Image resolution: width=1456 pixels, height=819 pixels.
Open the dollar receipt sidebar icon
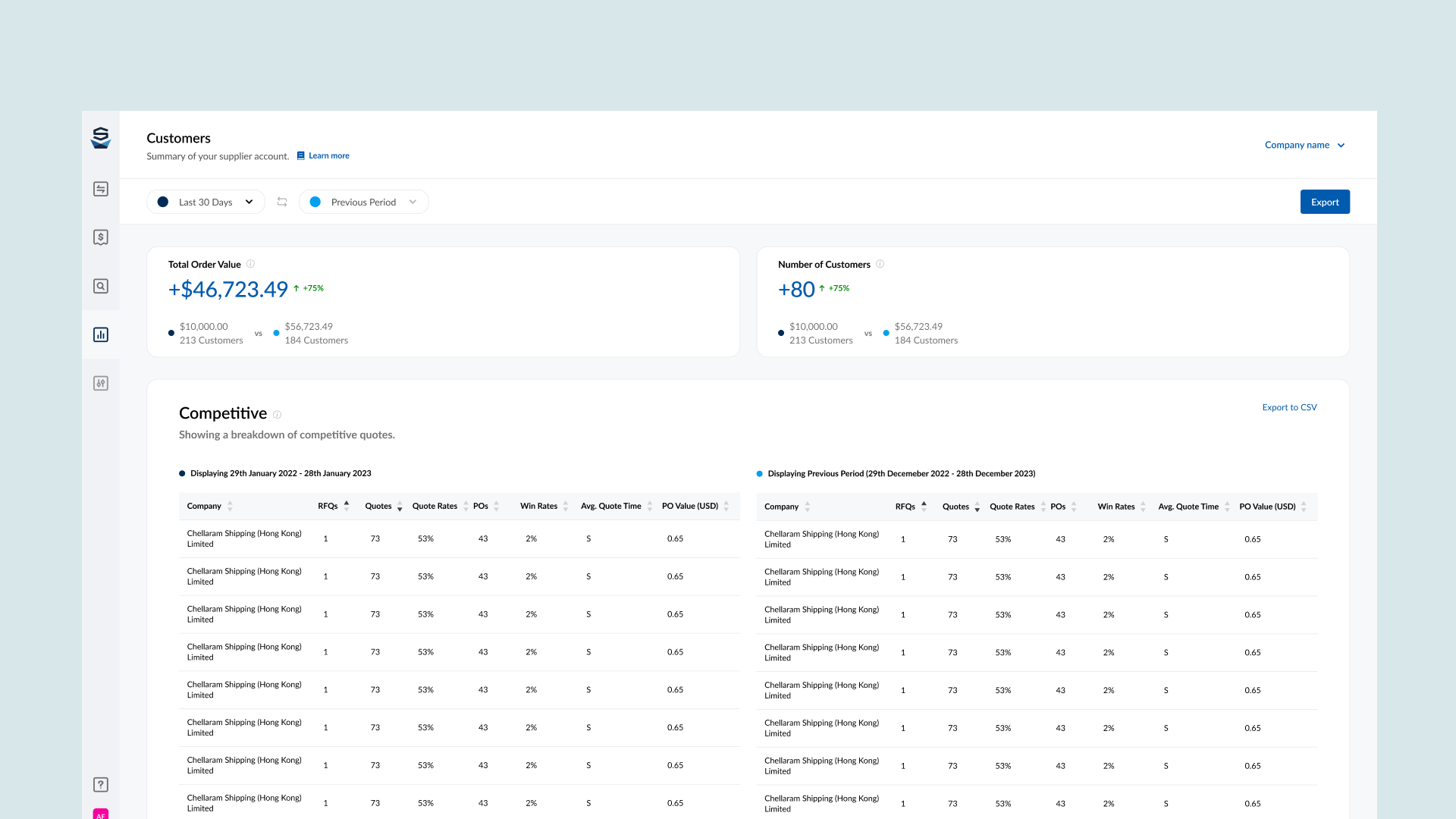click(x=101, y=237)
